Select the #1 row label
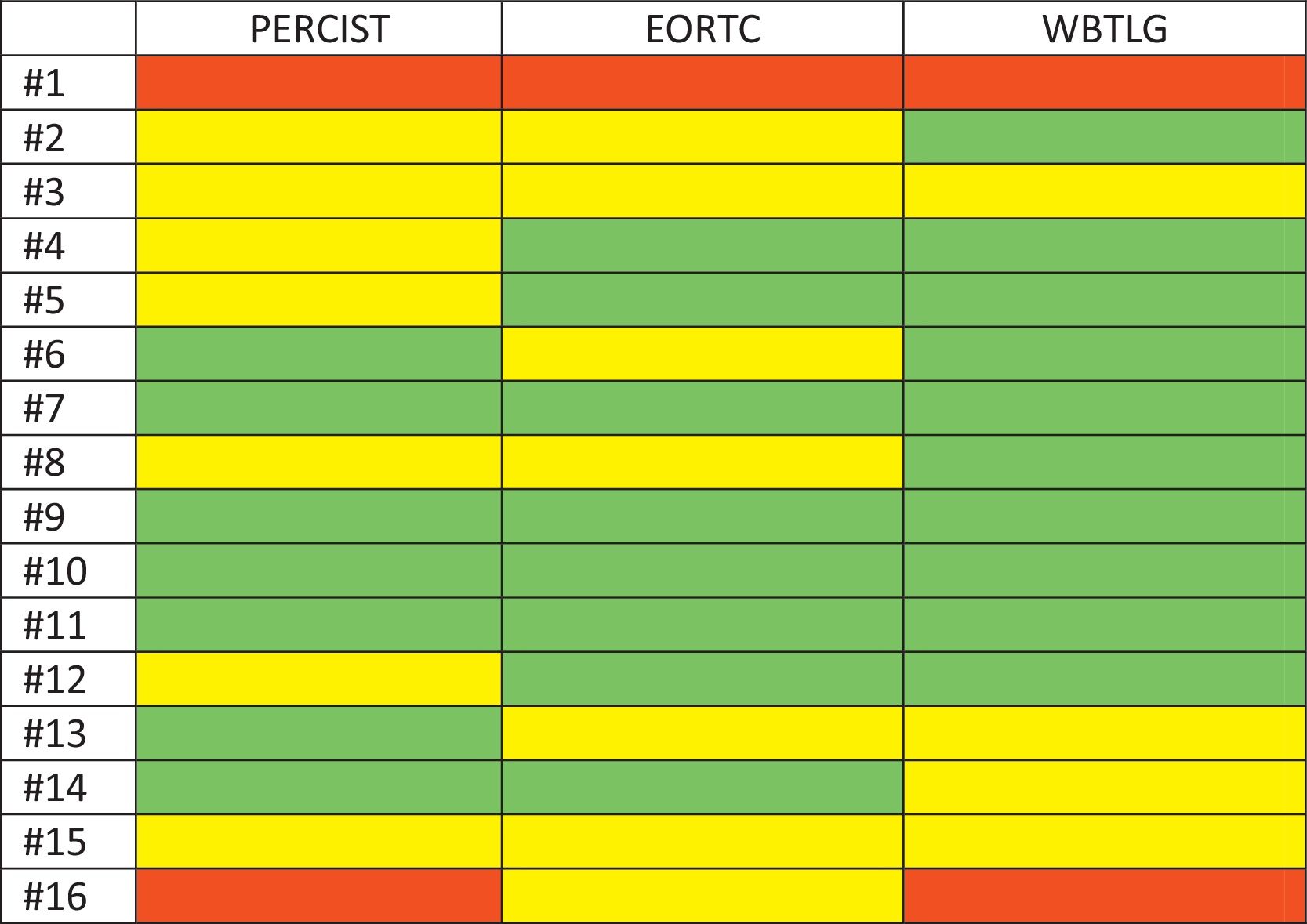This screenshot has width=1307, height=924. point(44,83)
